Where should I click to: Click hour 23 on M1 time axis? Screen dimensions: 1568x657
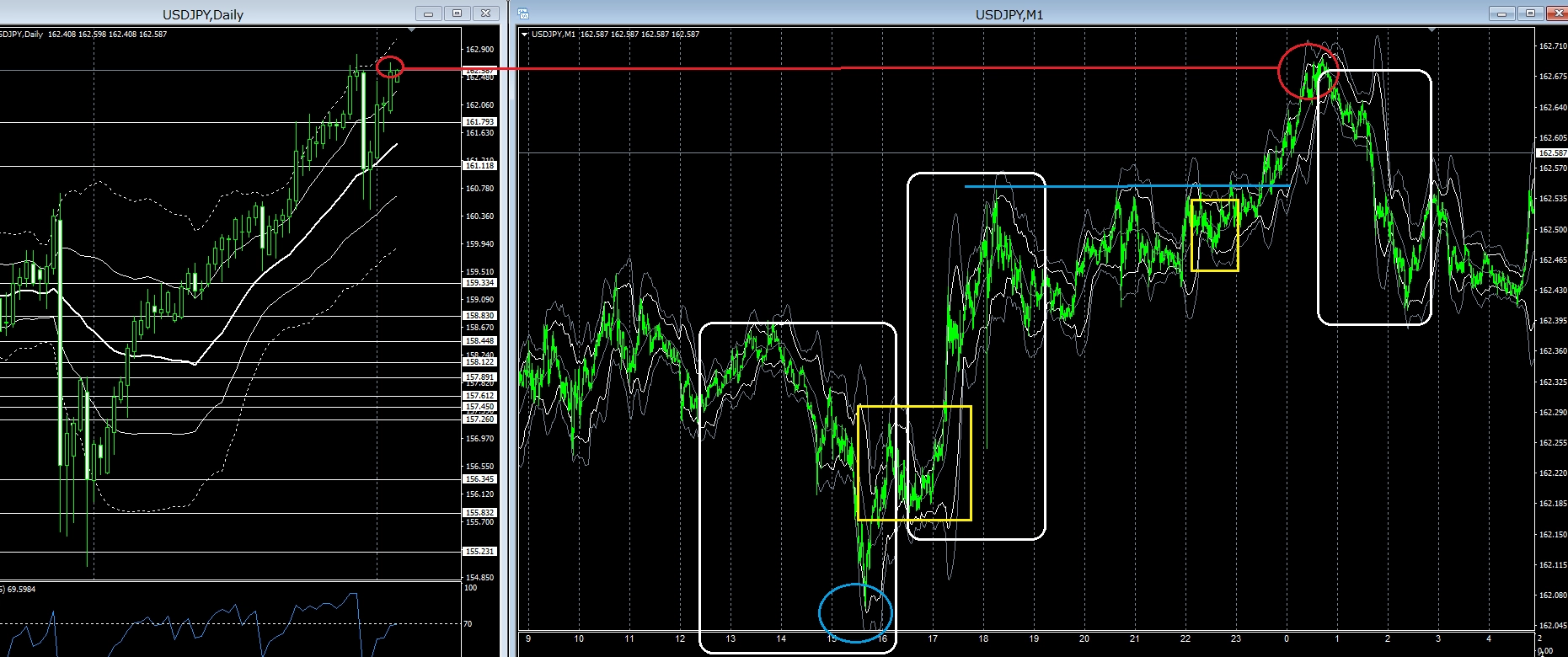pyautogui.click(x=1236, y=639)
